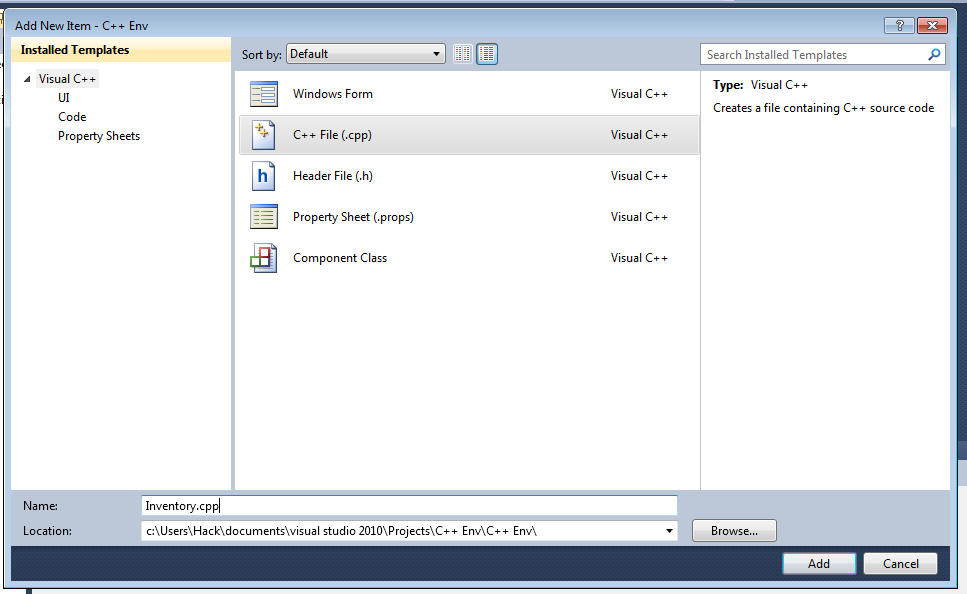This screenshot has width=967, height=594.
Task: Select the UI category
Action: (x=64, y=98)
